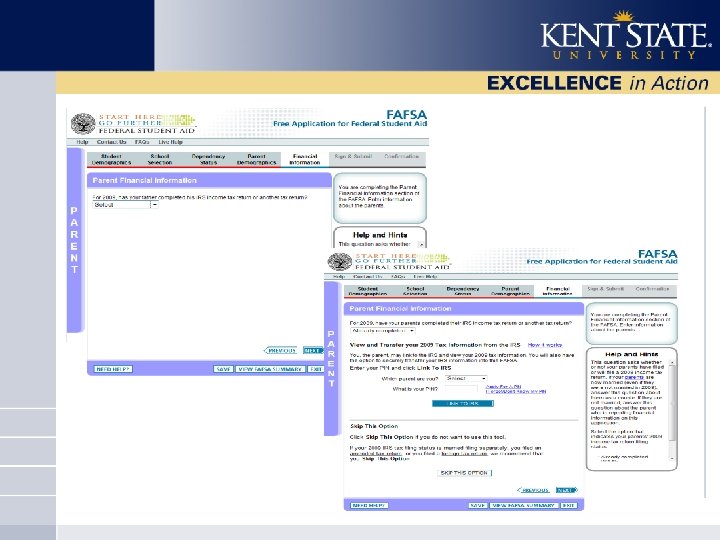Click Save in upper-left FAFSA page
Screen dimensions: 720x540
223,369
